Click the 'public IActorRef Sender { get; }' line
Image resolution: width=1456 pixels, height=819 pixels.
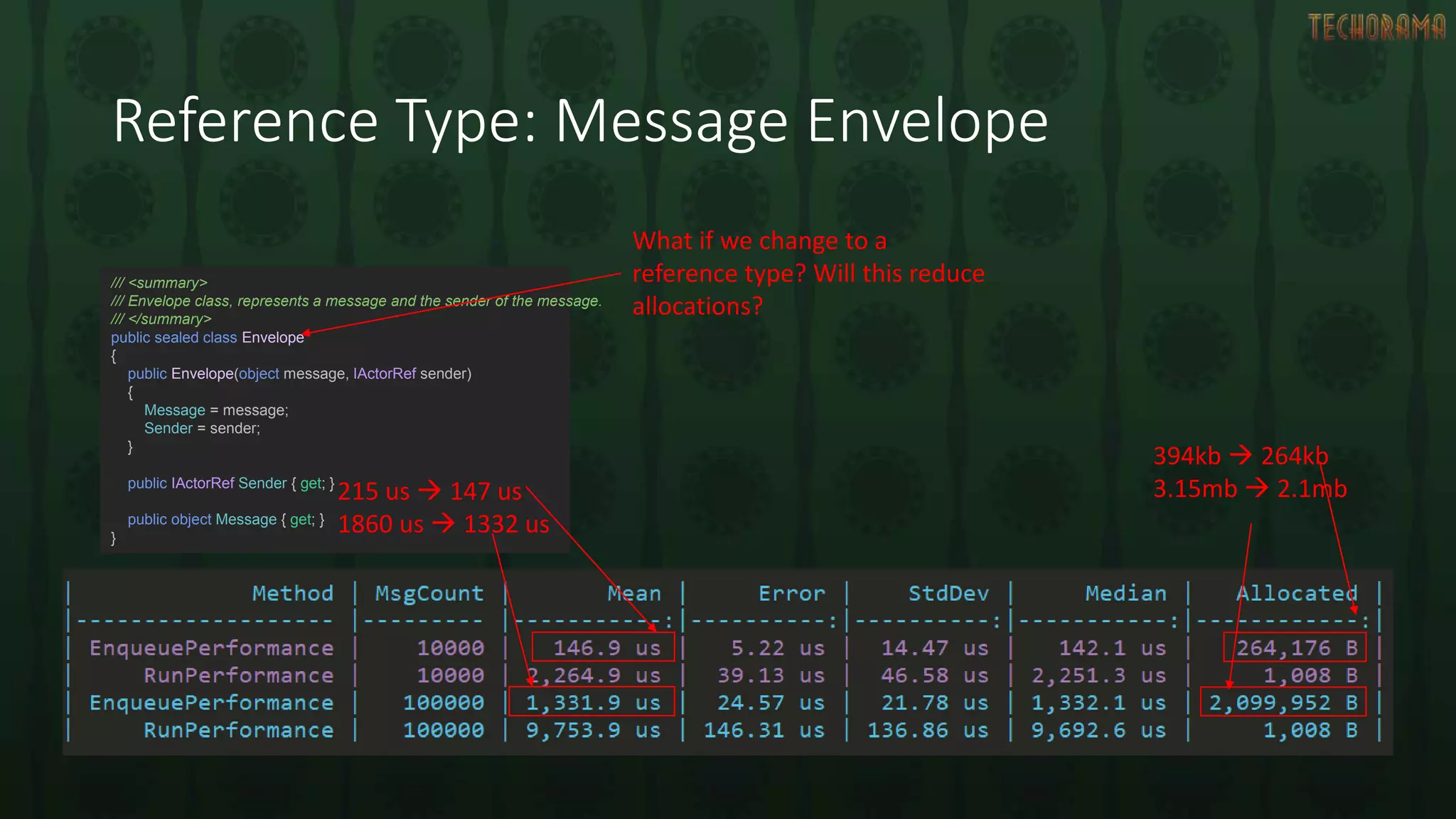coord(231,483)
